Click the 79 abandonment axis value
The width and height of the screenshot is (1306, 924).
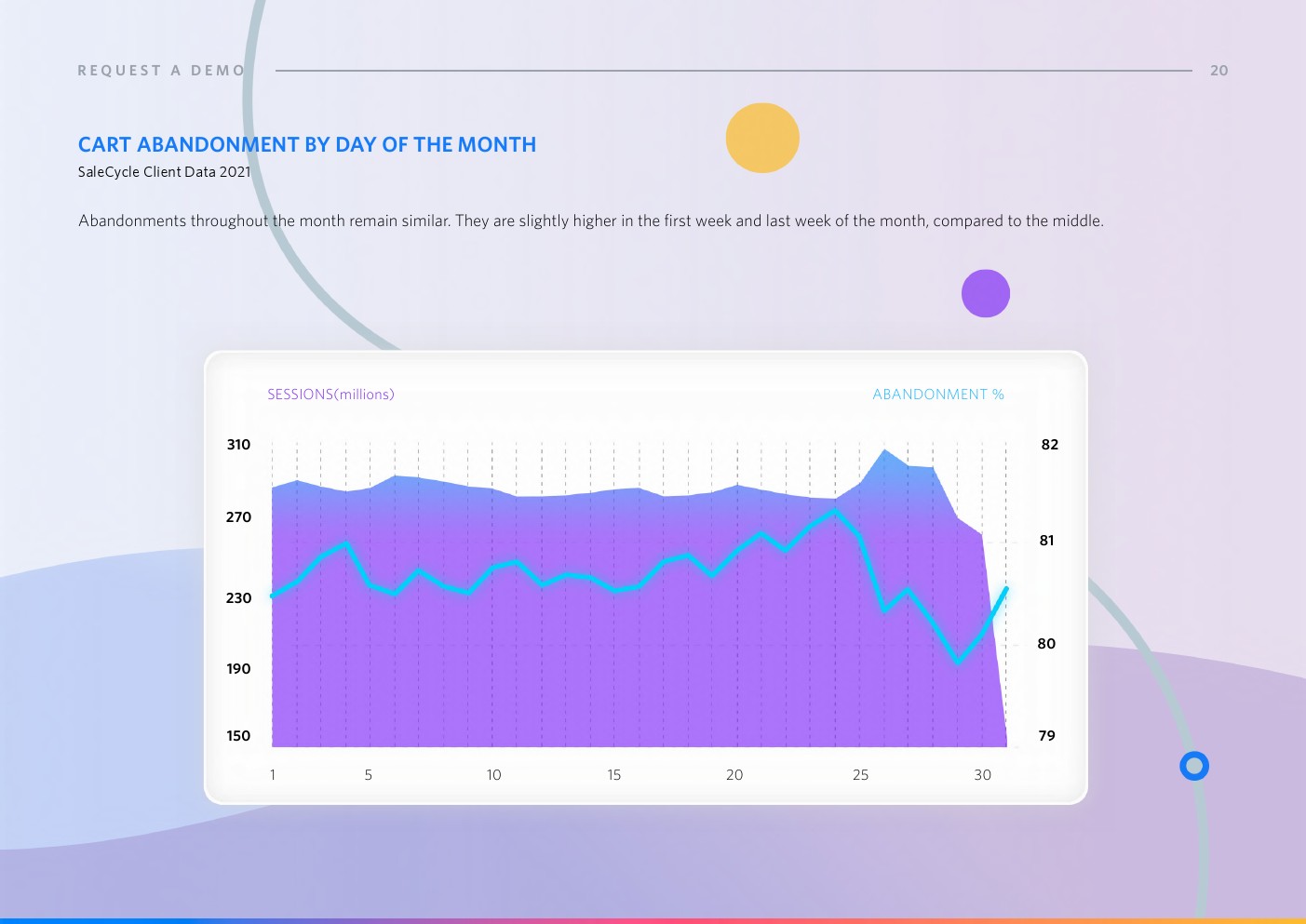coord(1046,736)
